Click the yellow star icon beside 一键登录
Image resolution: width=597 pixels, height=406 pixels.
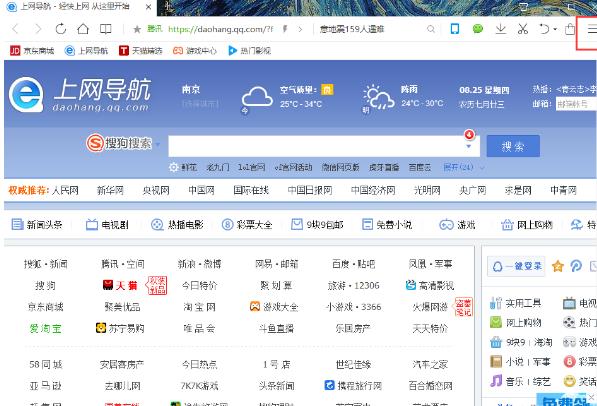tap(557, 266)
